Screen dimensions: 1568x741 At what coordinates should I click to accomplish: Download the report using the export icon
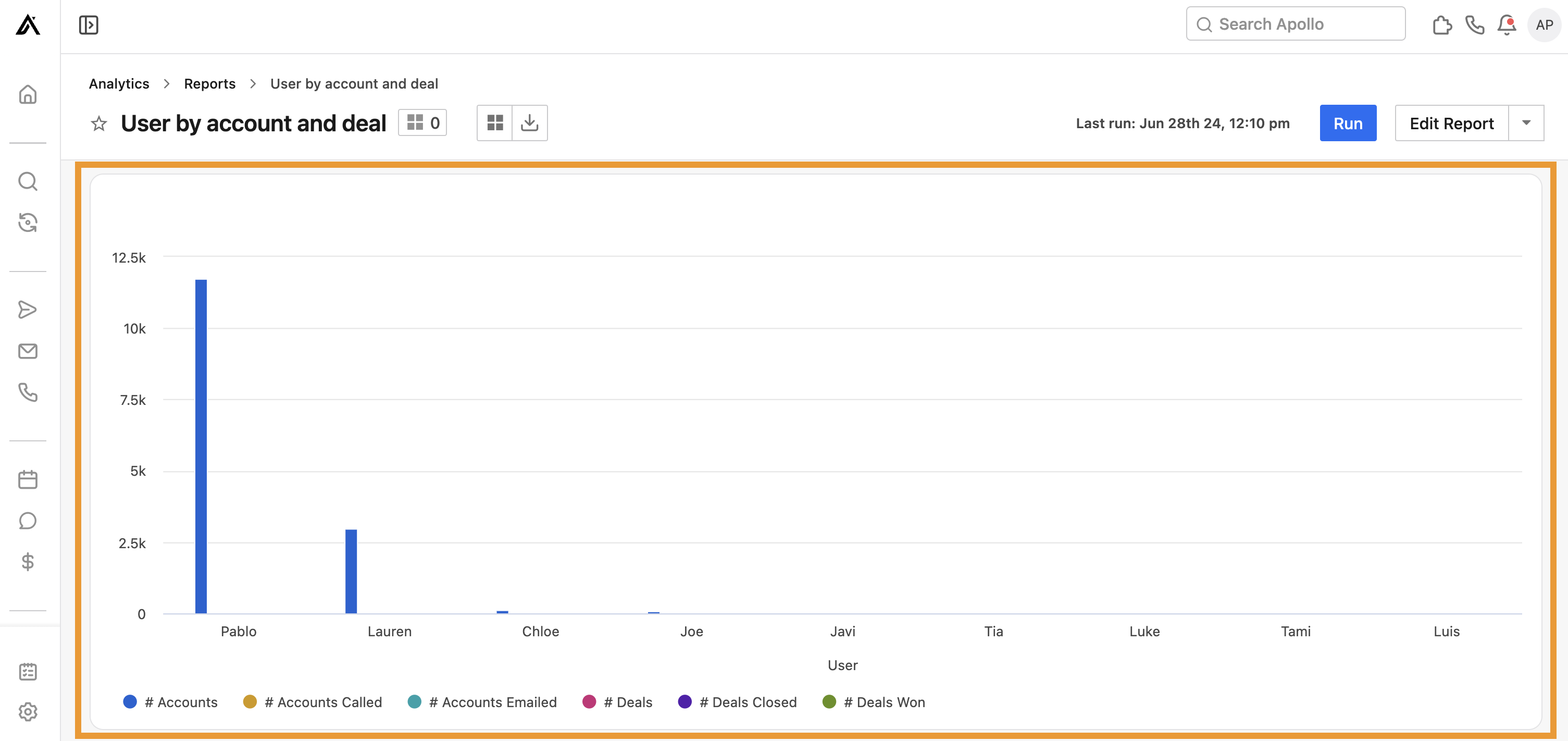(x=529, y=122)
